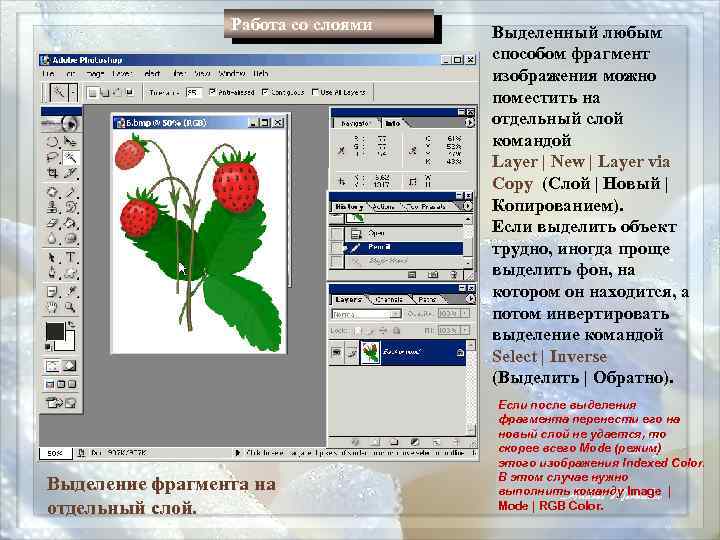Image resolution: width=720 pixels, height=540 pixels.
Task: Click Jump to ImageReady button
Action: 62,403
